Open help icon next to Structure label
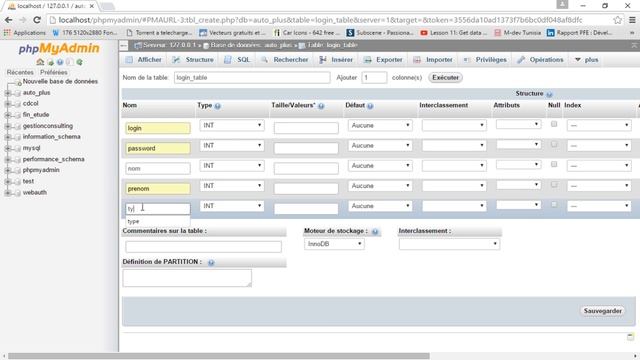This screenshot has width=640, height=360. coord(549,94)
